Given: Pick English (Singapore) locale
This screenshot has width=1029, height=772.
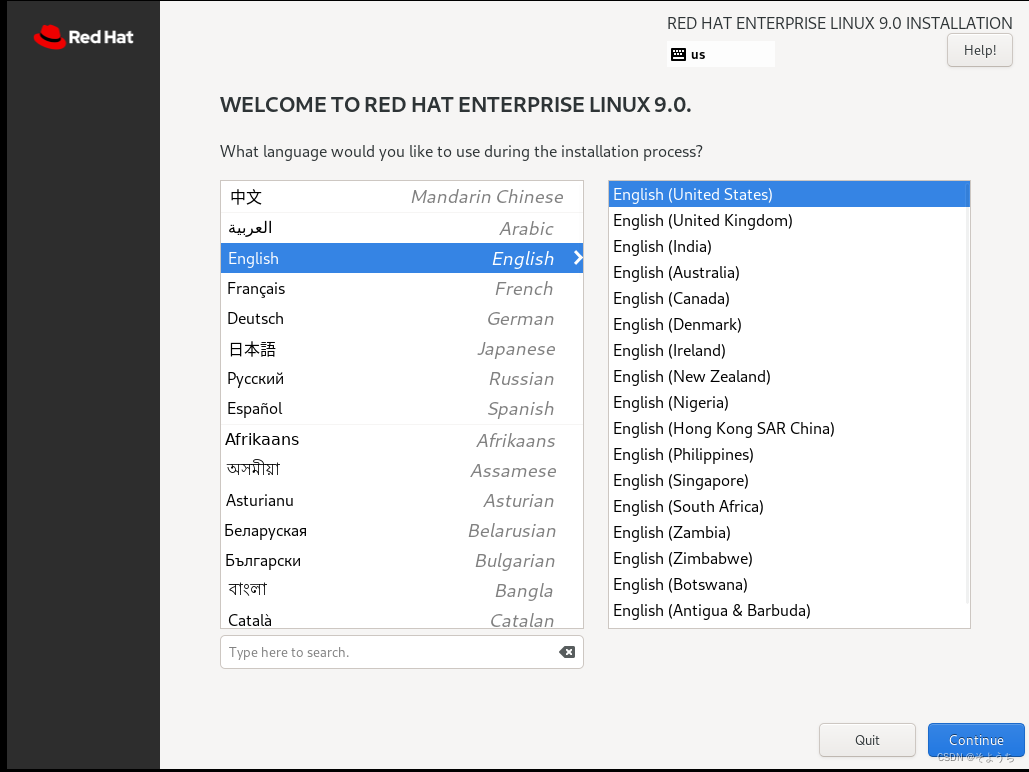Looking at the screenshot, I should click(x=789, y=481).
